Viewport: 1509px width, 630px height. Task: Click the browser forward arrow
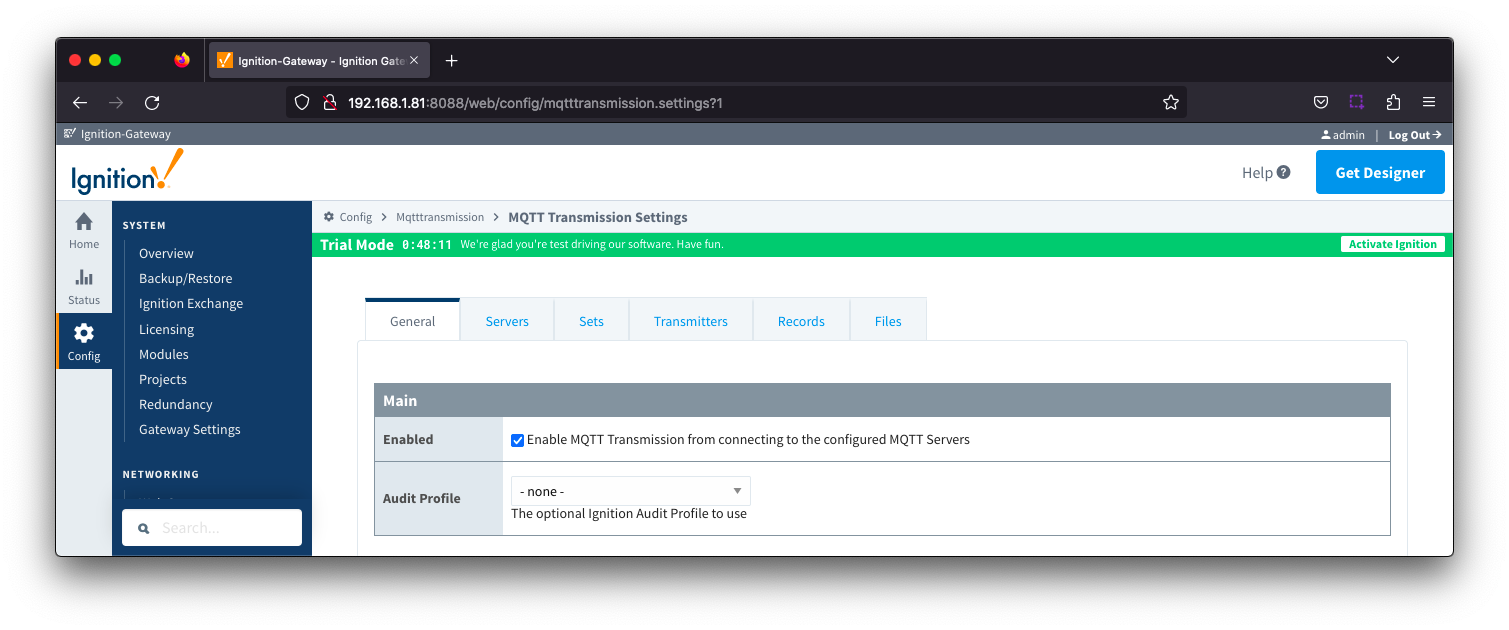[116, 102]
